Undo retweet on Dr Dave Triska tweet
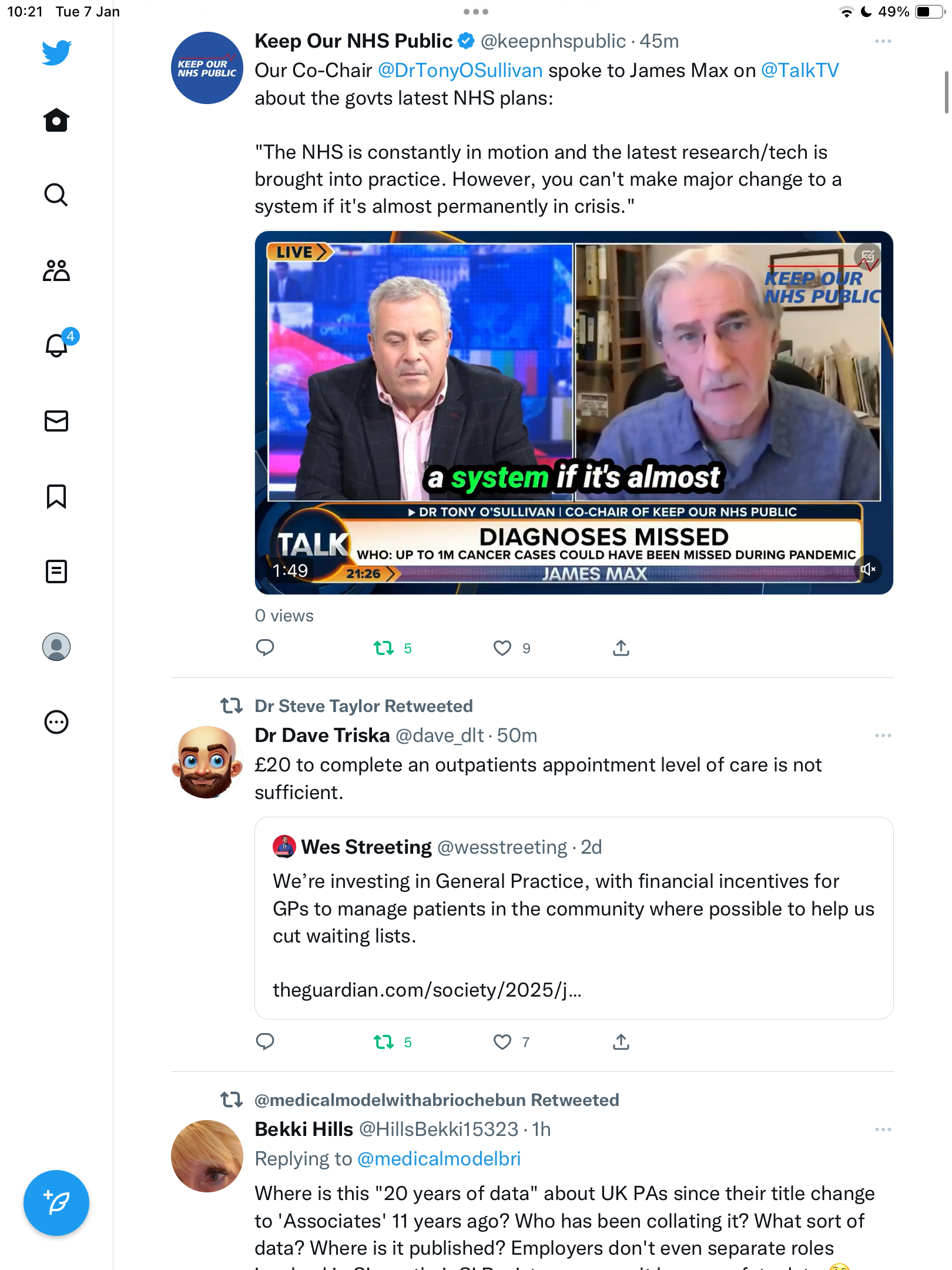The width and height of the screenshot is (952, 1270). pyautogui.click(x=384, y=1042)
